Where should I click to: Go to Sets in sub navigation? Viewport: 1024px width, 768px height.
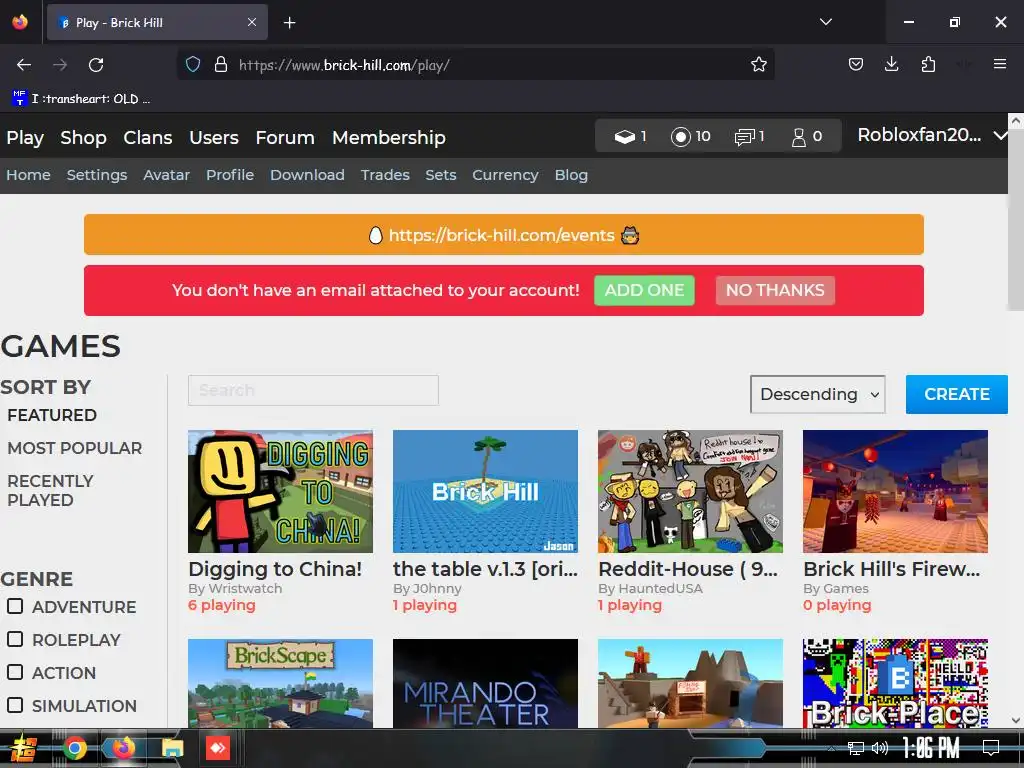[441, 175]
